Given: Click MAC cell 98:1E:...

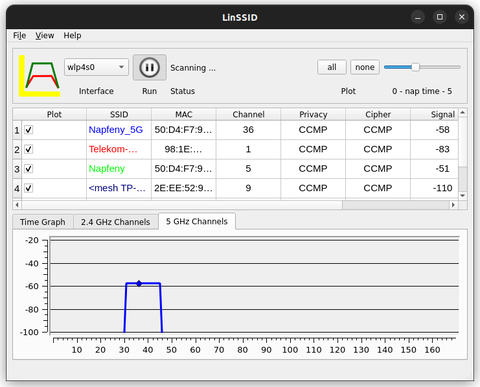Looking at the screenshot, I should click(x=184, y=149).
